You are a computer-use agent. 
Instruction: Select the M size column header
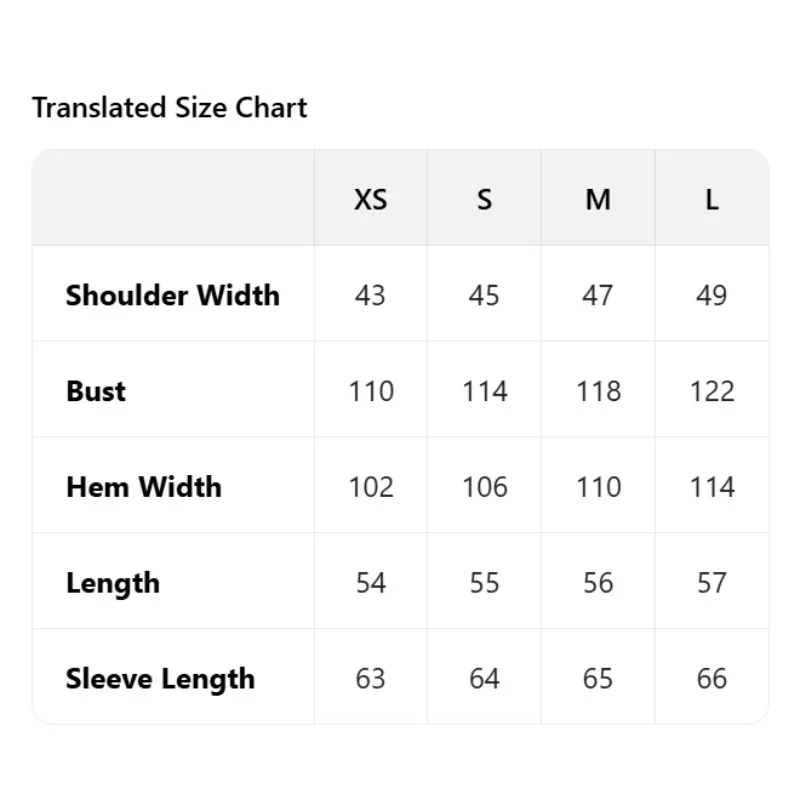pyautogui.click(x=598, y=199)
